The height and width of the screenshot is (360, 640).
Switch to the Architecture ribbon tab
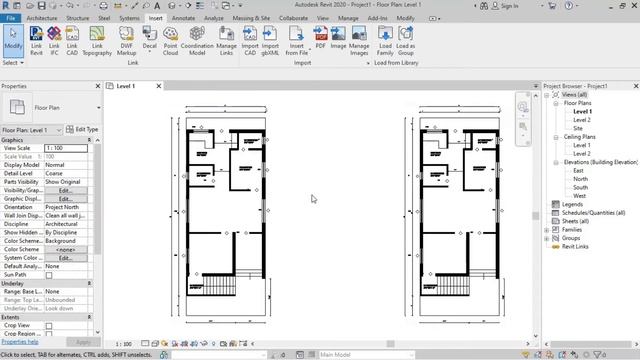[42, 18]
